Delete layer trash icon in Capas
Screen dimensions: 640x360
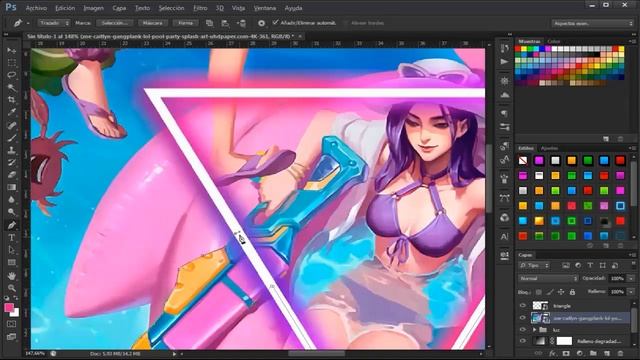(620, 353)
